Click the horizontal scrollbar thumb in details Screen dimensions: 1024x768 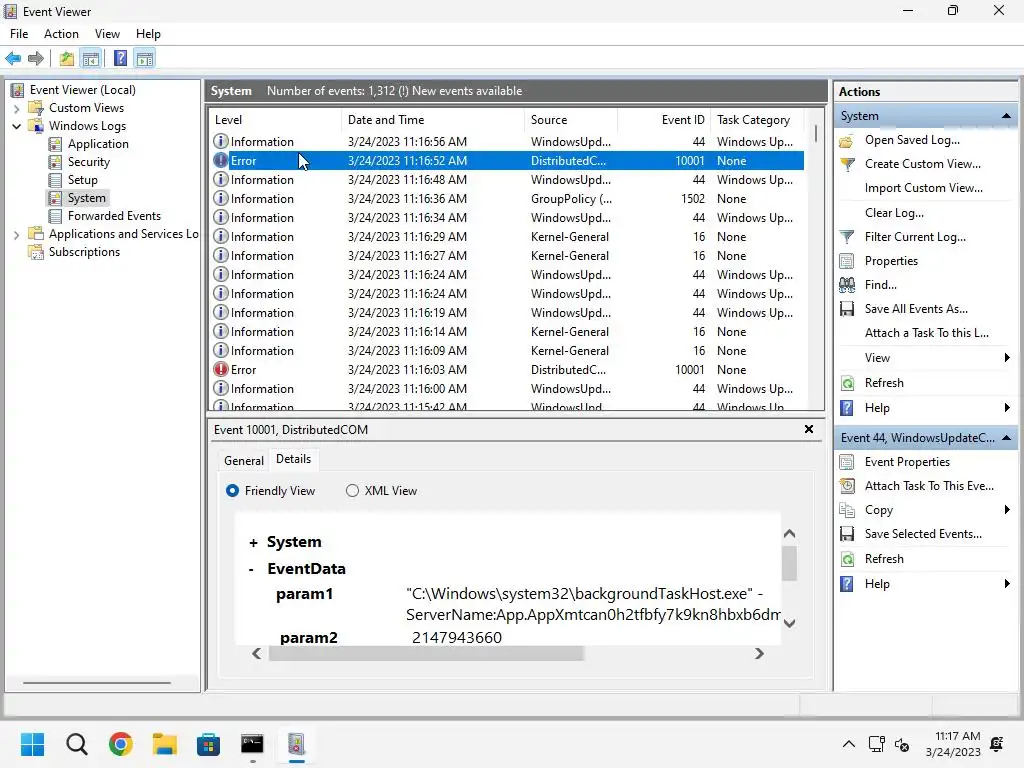426,654
